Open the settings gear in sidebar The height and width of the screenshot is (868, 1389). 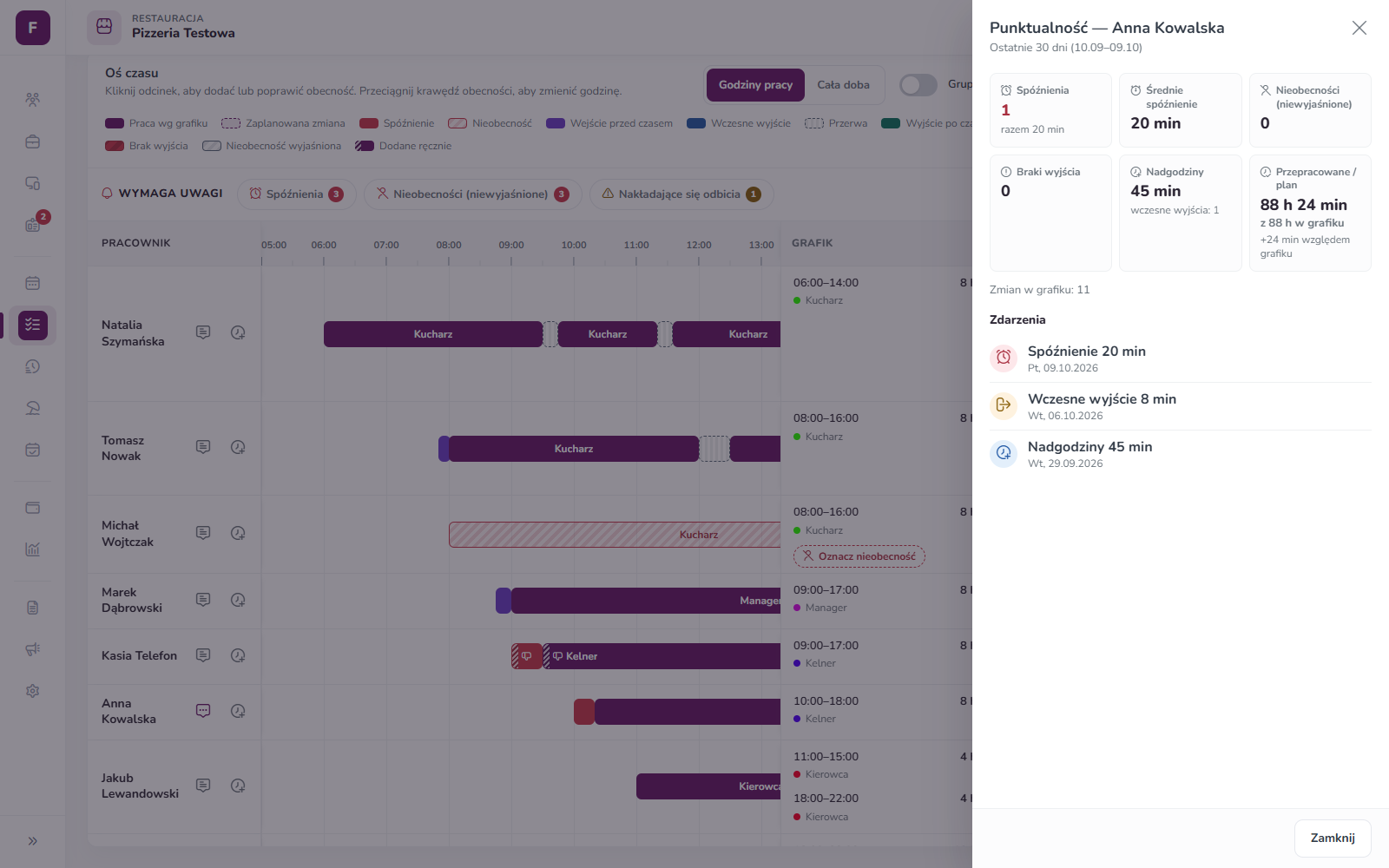[33, 691]
